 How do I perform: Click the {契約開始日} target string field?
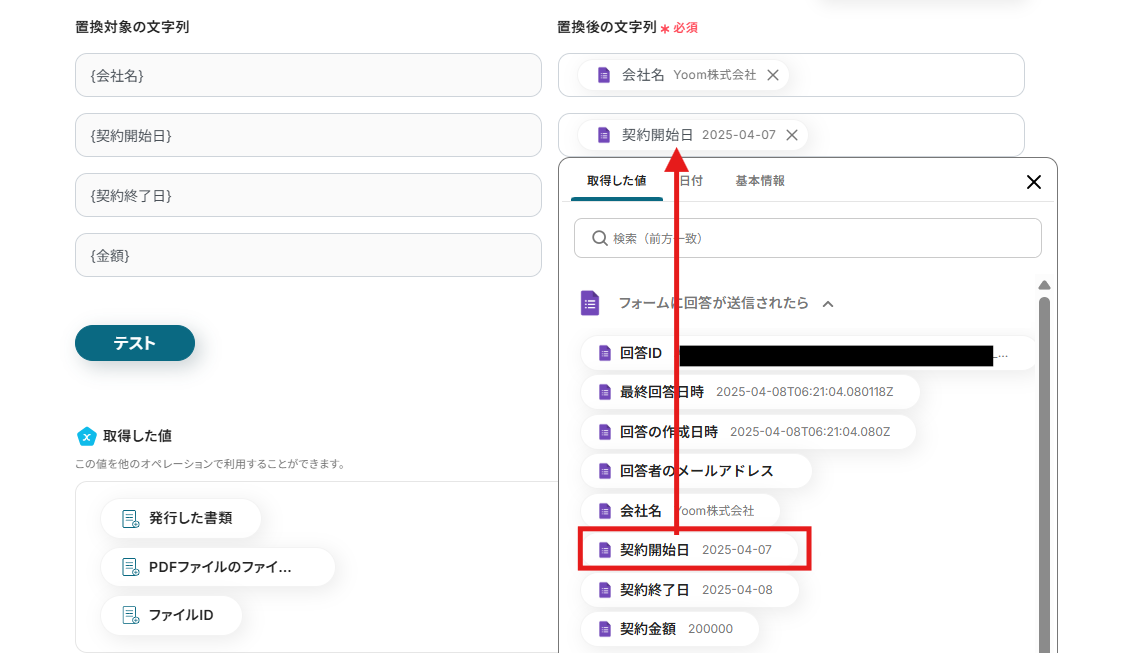pos(308,135)
